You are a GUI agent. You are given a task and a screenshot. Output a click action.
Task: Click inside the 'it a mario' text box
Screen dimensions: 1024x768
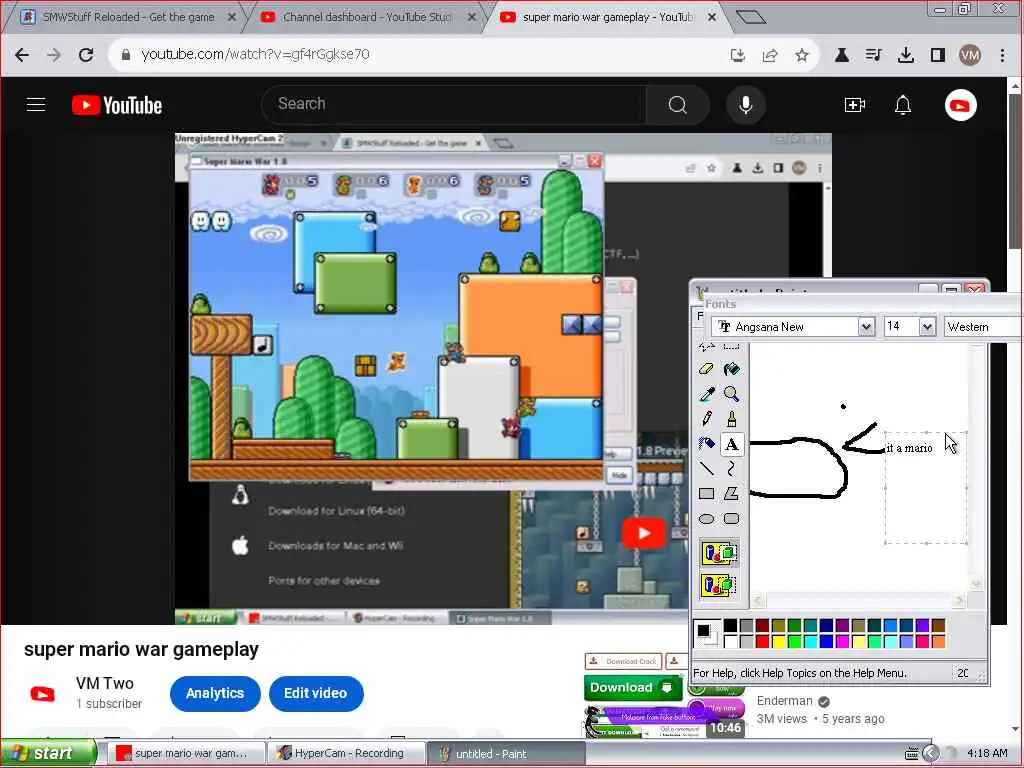(925, 487)
